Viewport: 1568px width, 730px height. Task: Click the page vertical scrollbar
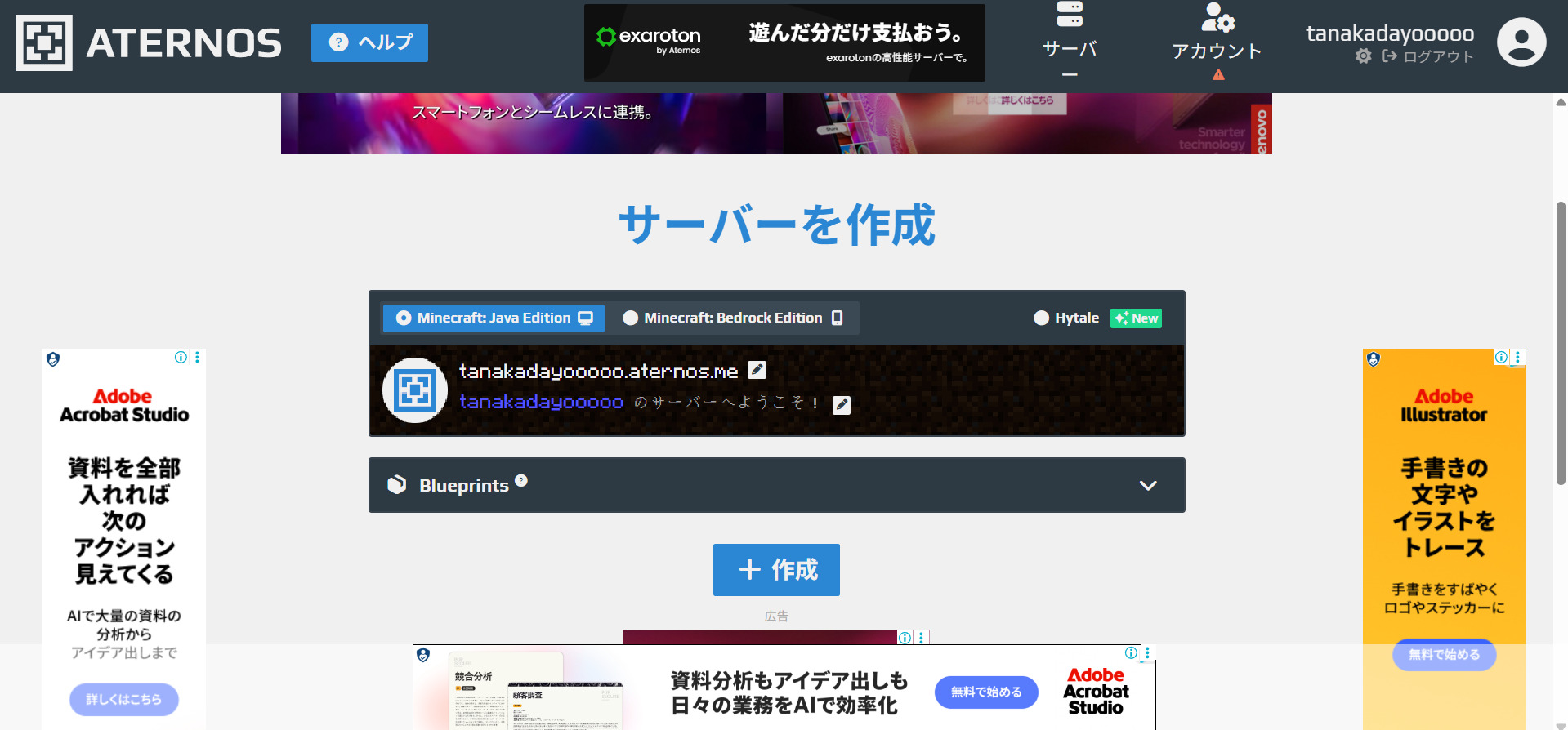pyautogui.click(x=1560, y=343)
